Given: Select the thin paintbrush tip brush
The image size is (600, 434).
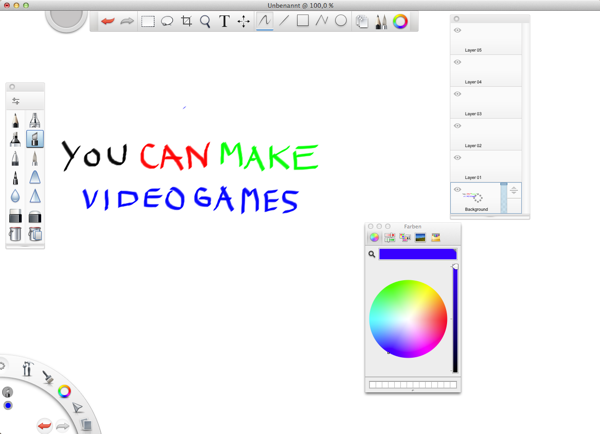Looking at the screenshot, I should pos(35,158).
